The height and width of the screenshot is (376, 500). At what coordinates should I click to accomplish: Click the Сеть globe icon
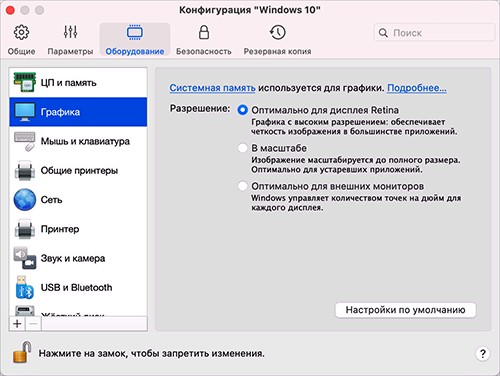[x=25, y=200]
